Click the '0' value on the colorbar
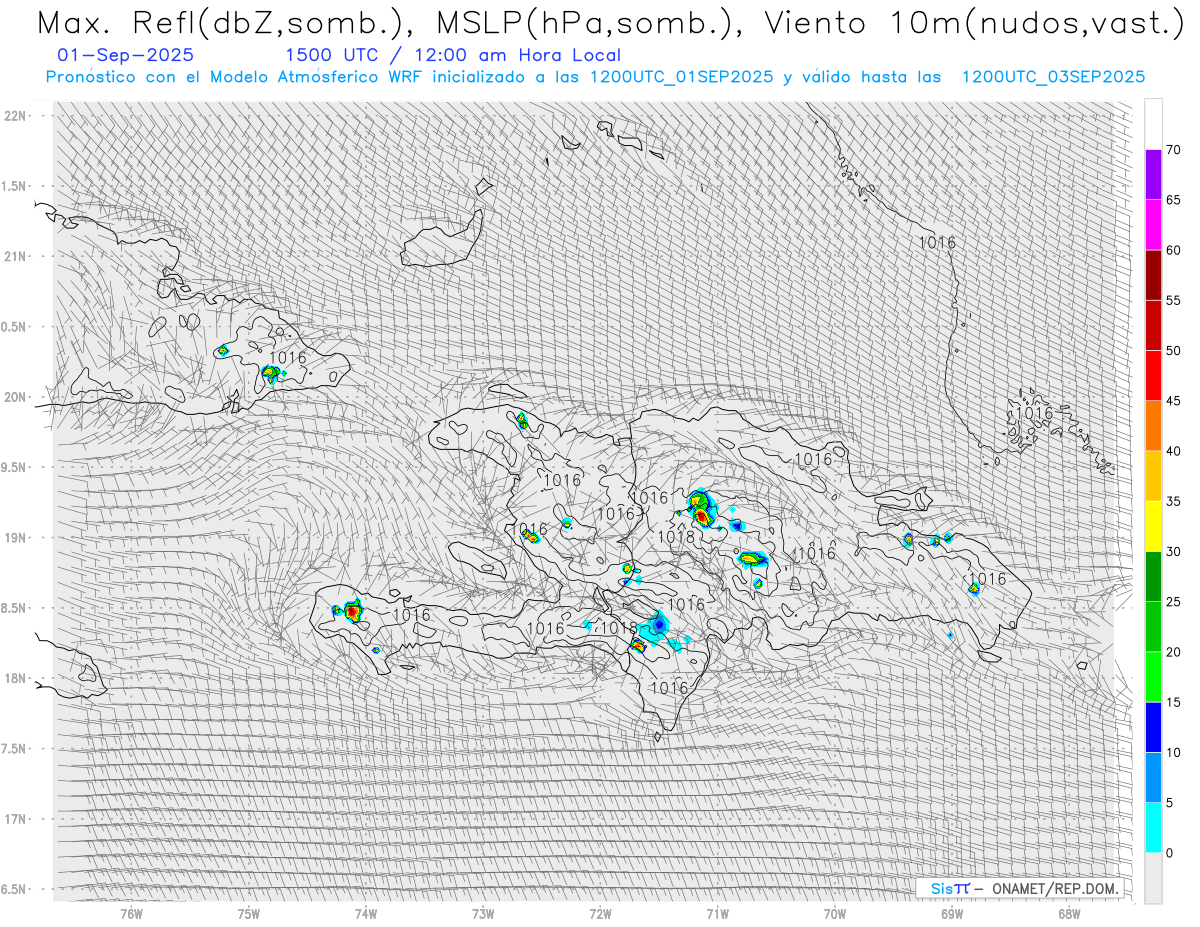 click(x=1169, y=853)
